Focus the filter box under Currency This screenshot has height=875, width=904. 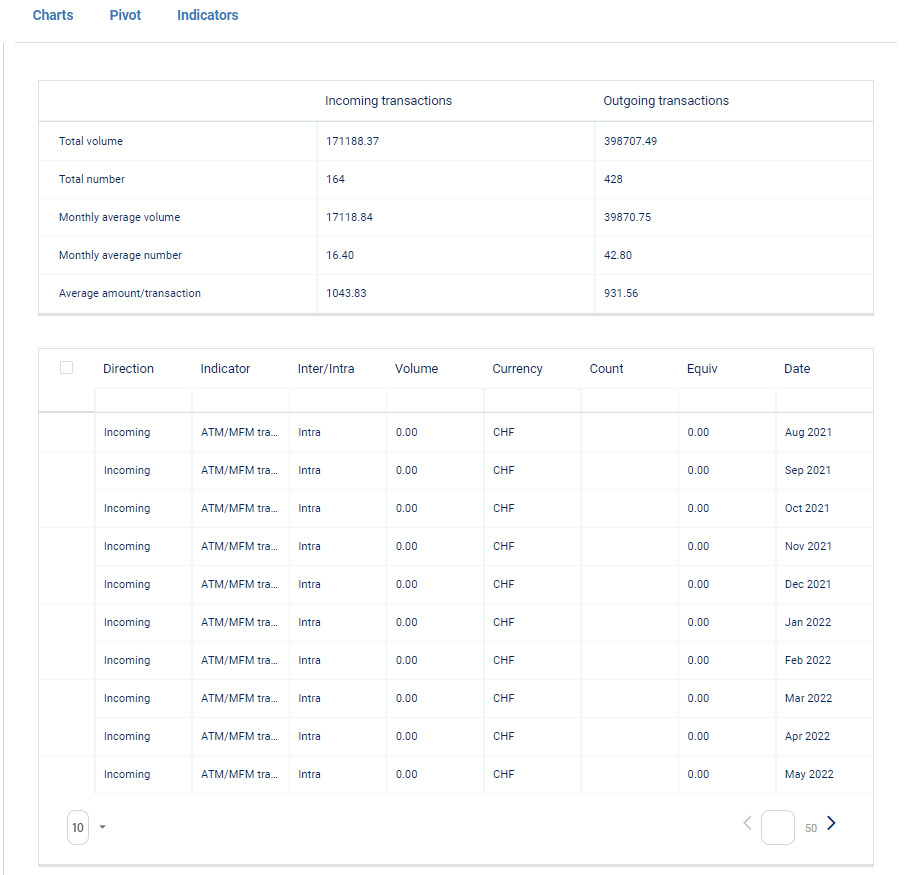click(x=532, y=401)
